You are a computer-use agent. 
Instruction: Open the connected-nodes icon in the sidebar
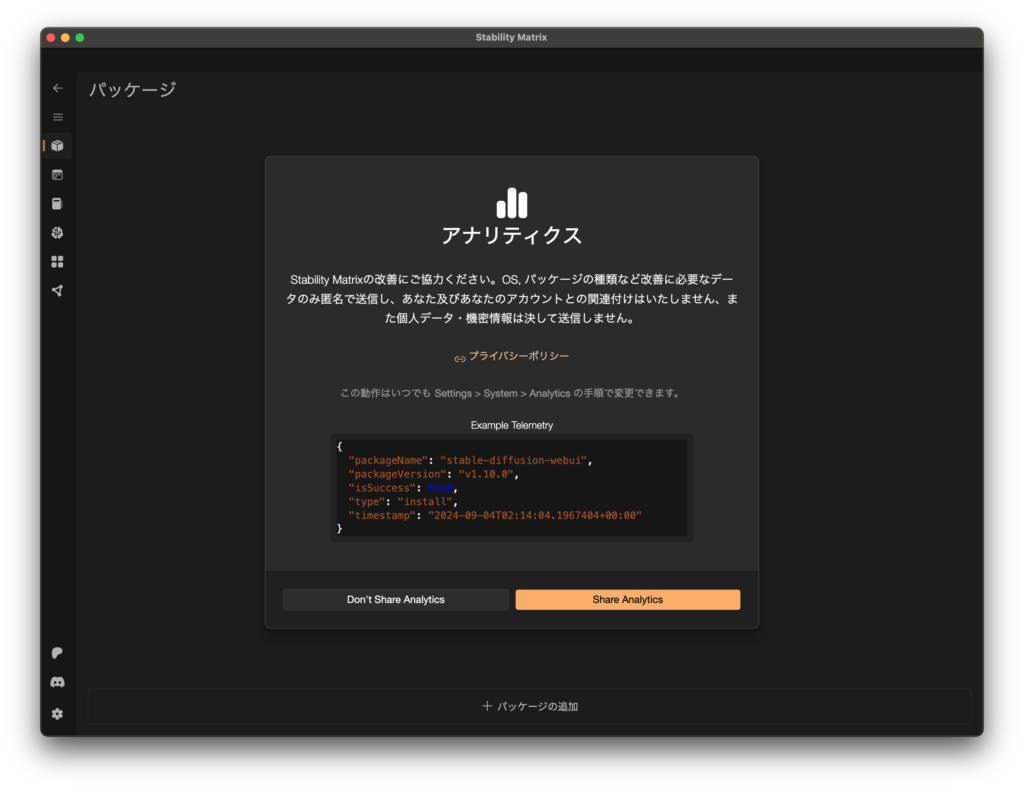57,291
